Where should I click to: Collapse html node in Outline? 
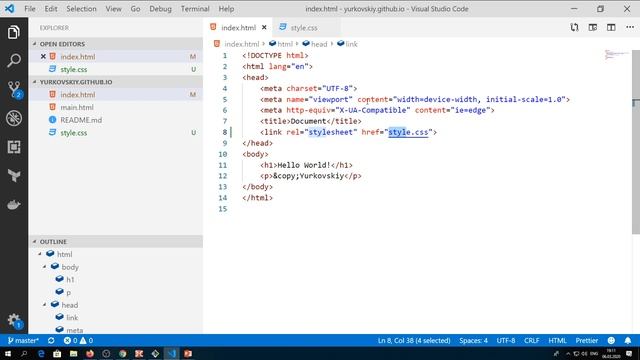point(40,254)
